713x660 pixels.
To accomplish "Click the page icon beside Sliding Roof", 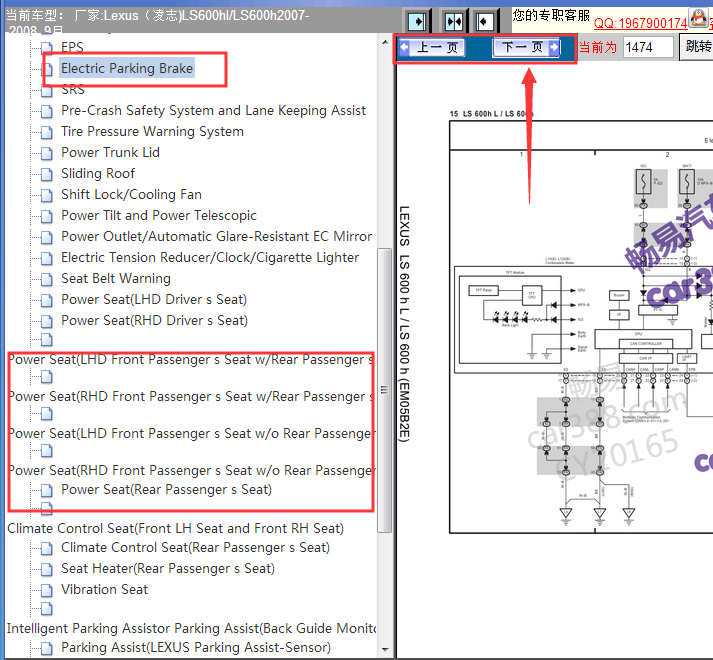I will 46,174.
